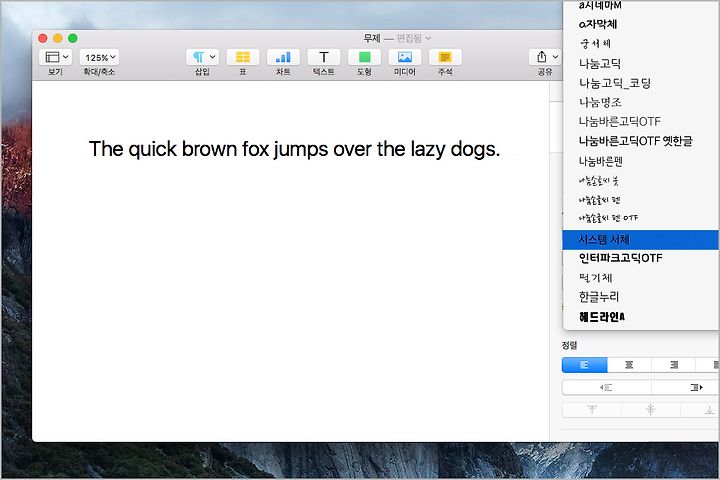Select the 궁서체 font
Image resolution: width=720 pixels, height=480 pixels.
coord(596,44)
